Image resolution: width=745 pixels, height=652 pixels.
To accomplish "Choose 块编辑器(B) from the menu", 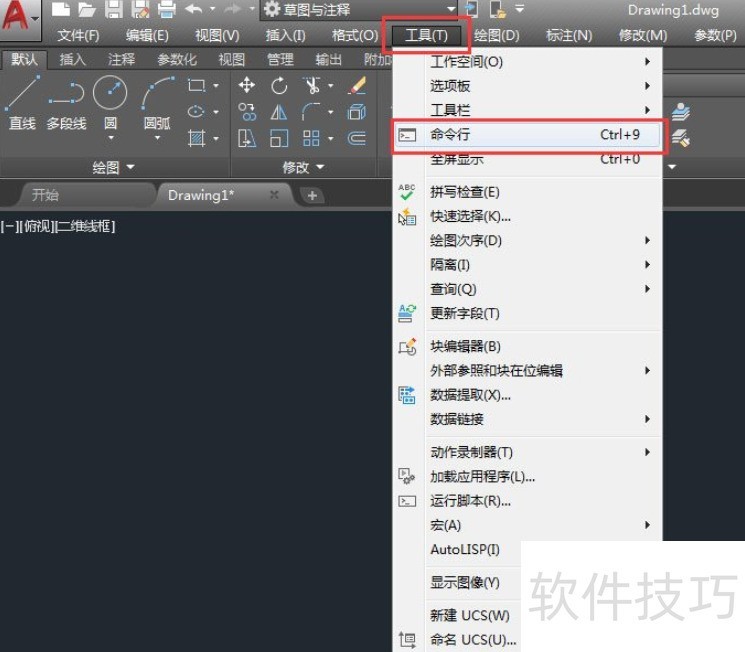I will (528, 346).
